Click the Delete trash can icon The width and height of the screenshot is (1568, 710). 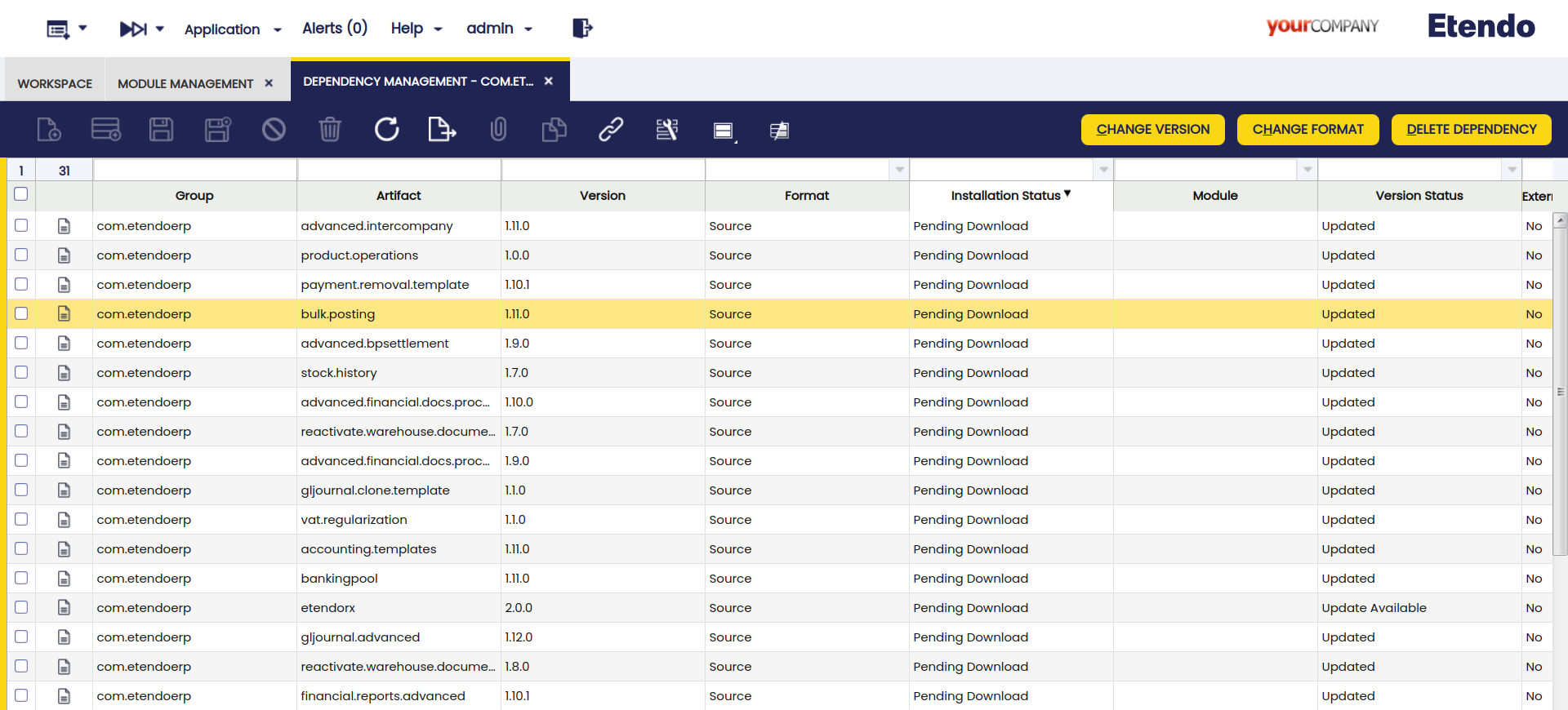click(330, 129)
